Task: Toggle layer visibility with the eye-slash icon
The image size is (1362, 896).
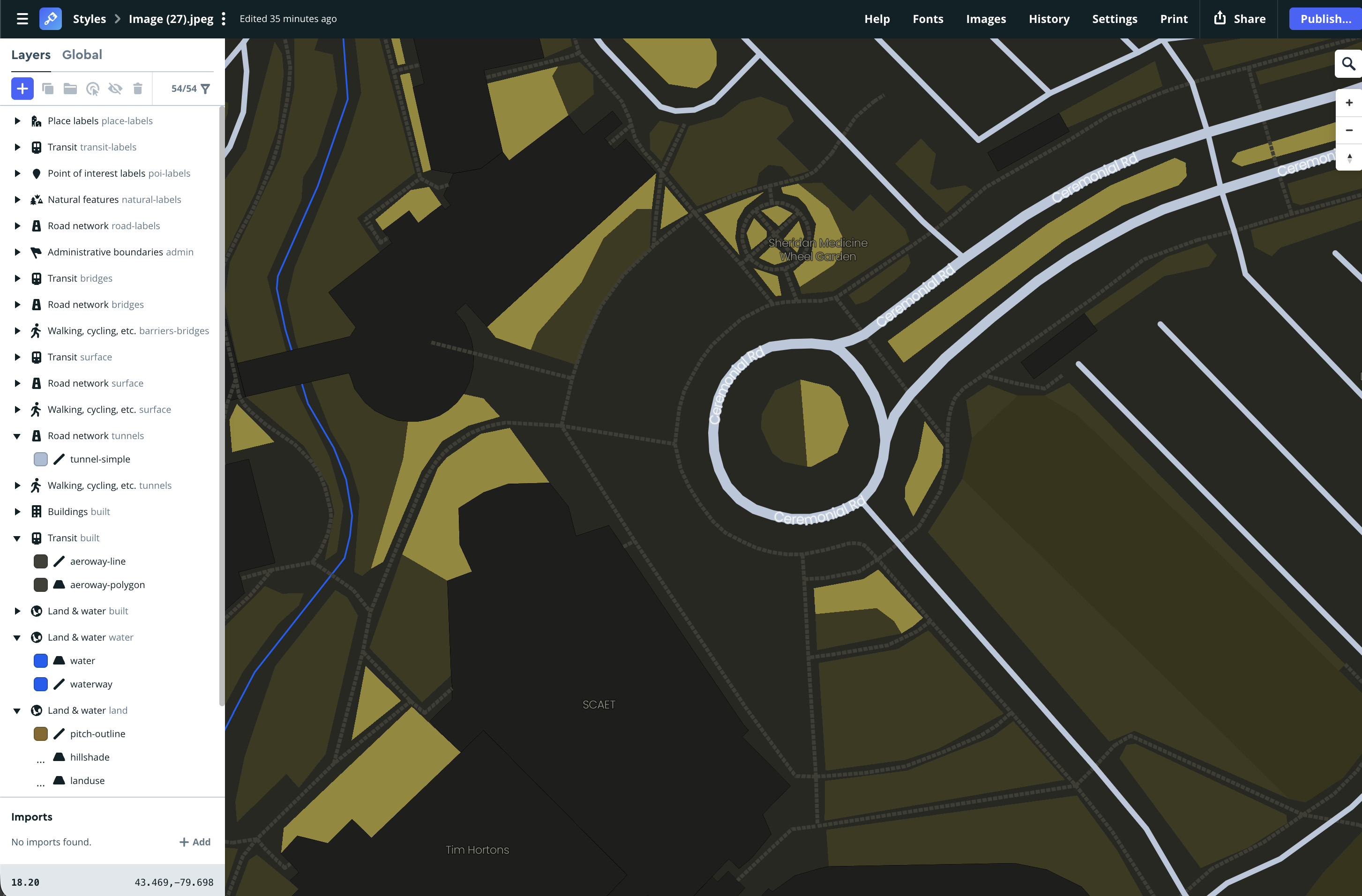Action: (116, 89)
